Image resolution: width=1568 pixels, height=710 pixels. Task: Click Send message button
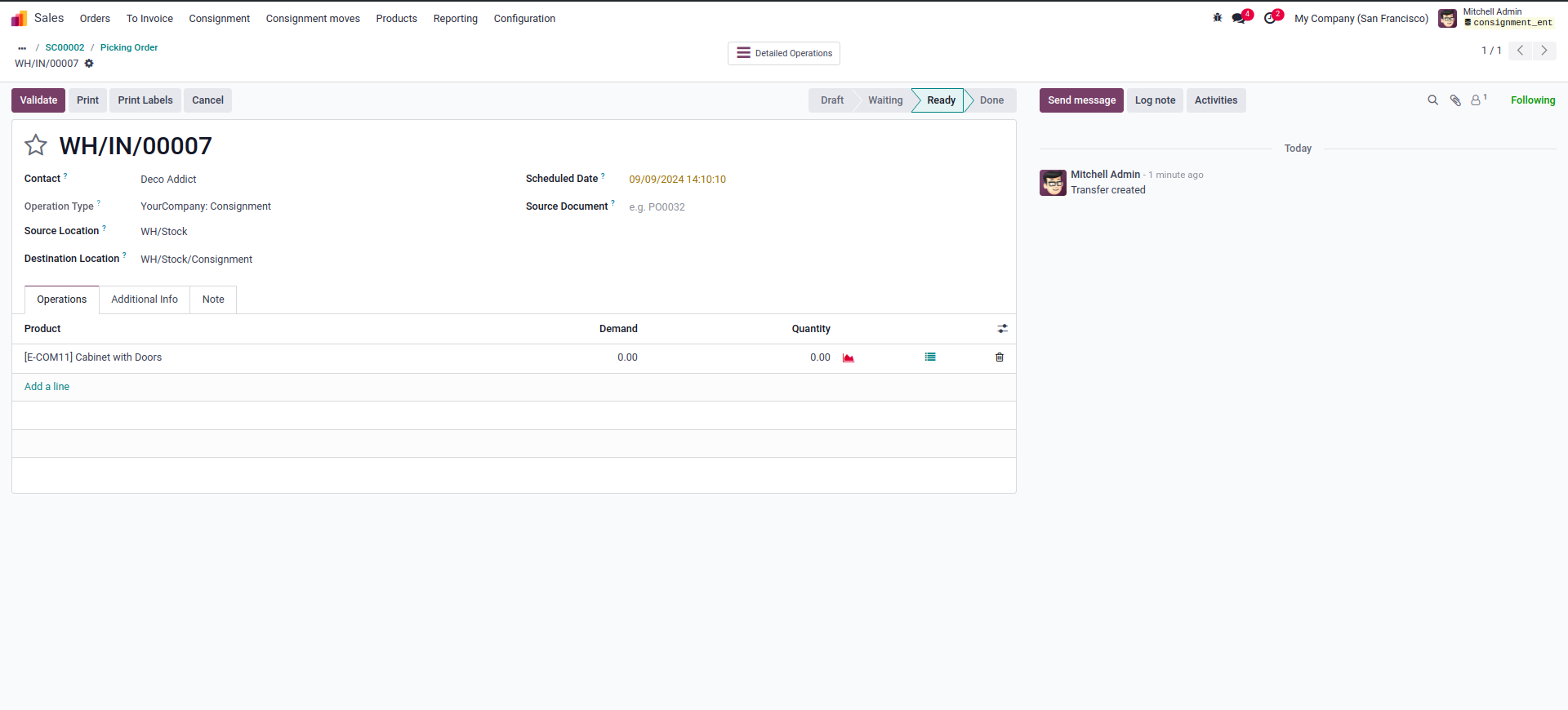pyautogui.click(x=1081, y=100)
